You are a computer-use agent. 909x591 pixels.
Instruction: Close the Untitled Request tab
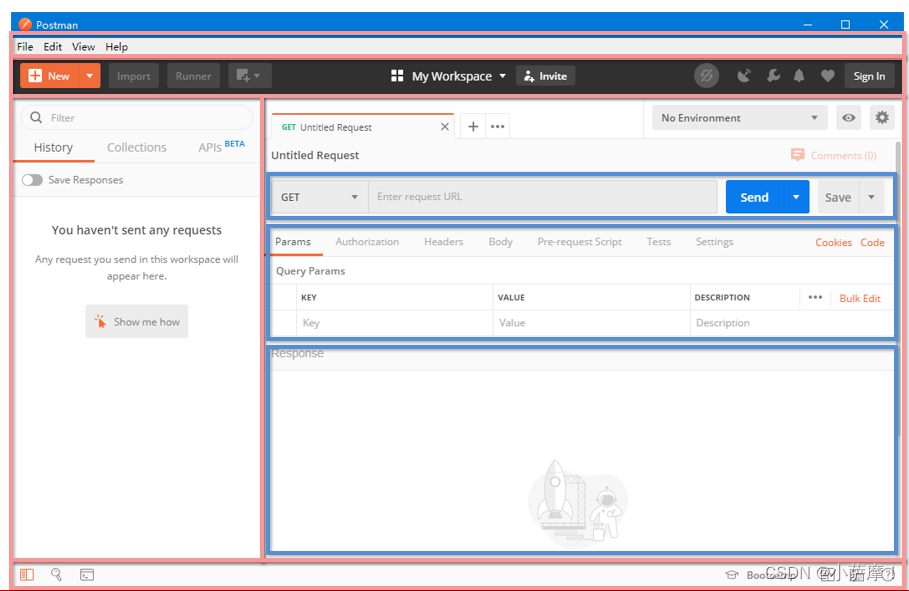coord(445,126)
